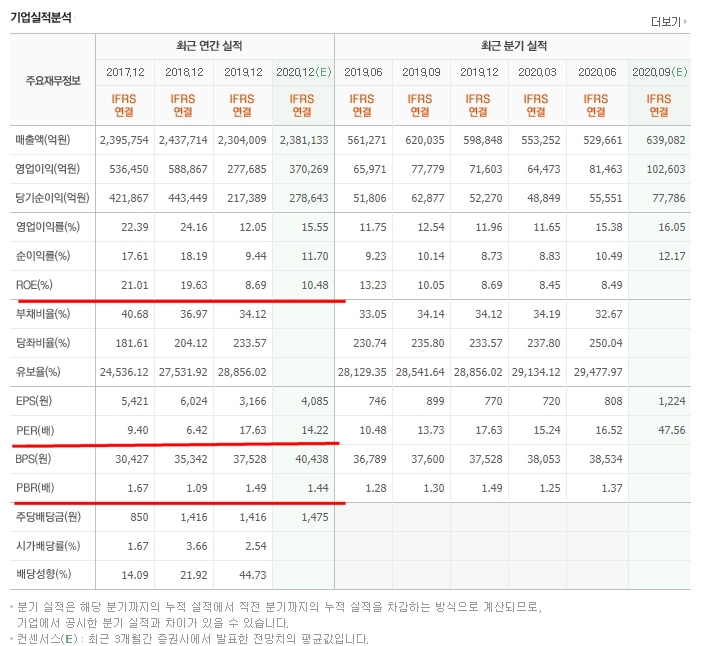Click the 2,381,133 estimated revenue value
This screenshot has height=646, width=703.
304,140
